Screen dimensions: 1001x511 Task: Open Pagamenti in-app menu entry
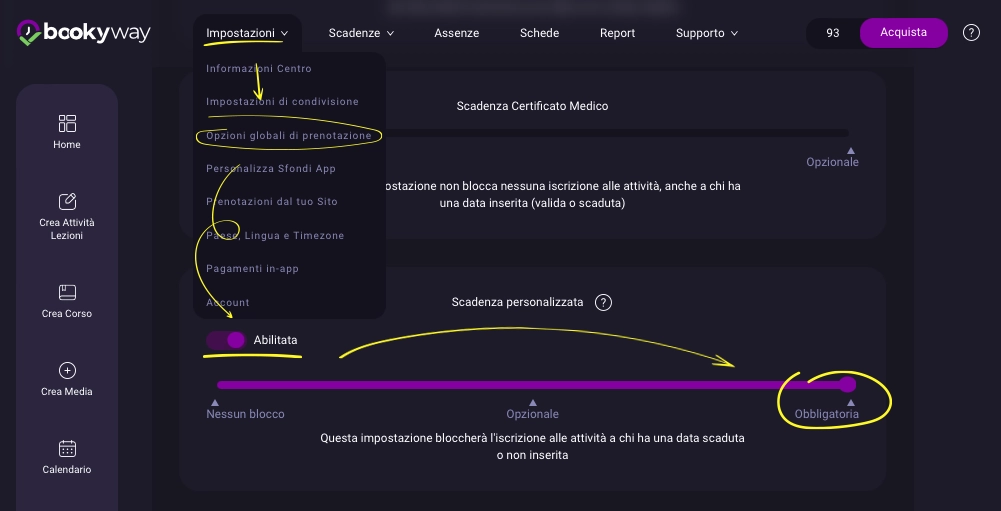click(x=252, y=268)
